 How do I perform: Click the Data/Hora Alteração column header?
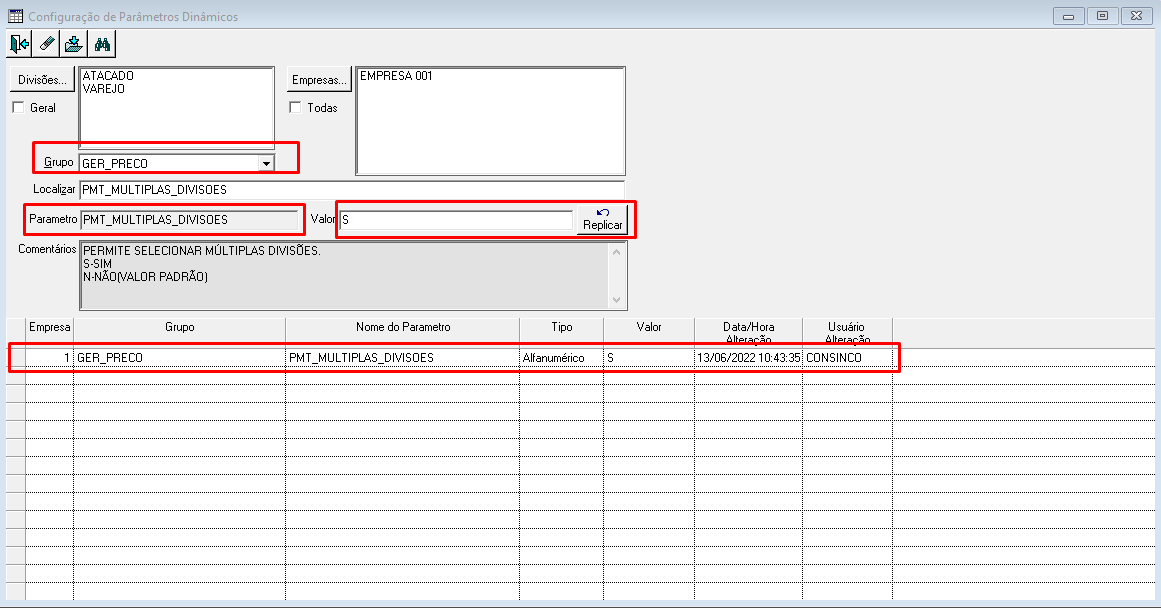point(749,331)
